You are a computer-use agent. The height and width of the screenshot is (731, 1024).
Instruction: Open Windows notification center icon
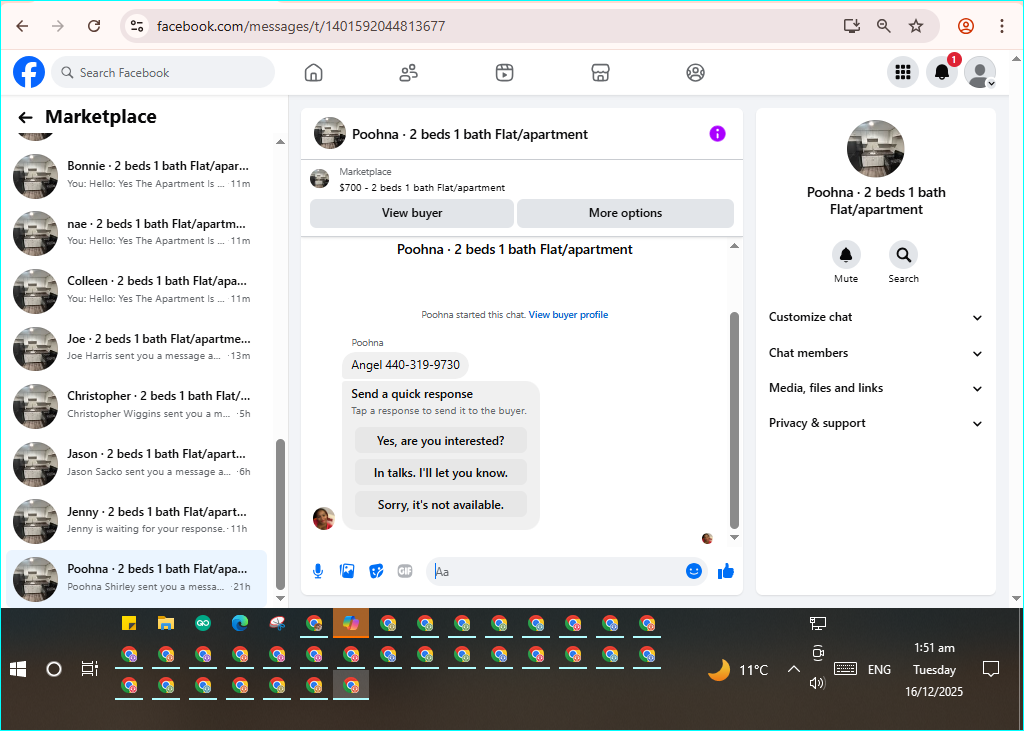click(x=991, y=669)
